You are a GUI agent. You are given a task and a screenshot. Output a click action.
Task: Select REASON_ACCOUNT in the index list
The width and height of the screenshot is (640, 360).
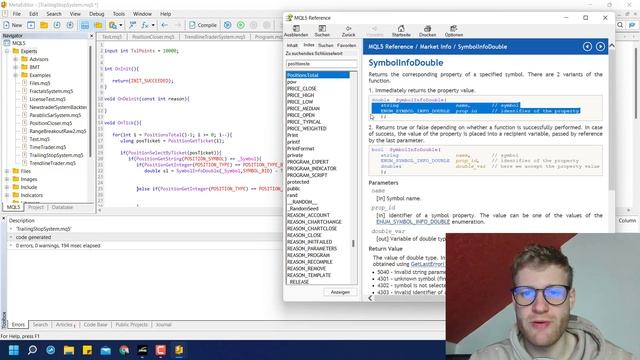308,215
